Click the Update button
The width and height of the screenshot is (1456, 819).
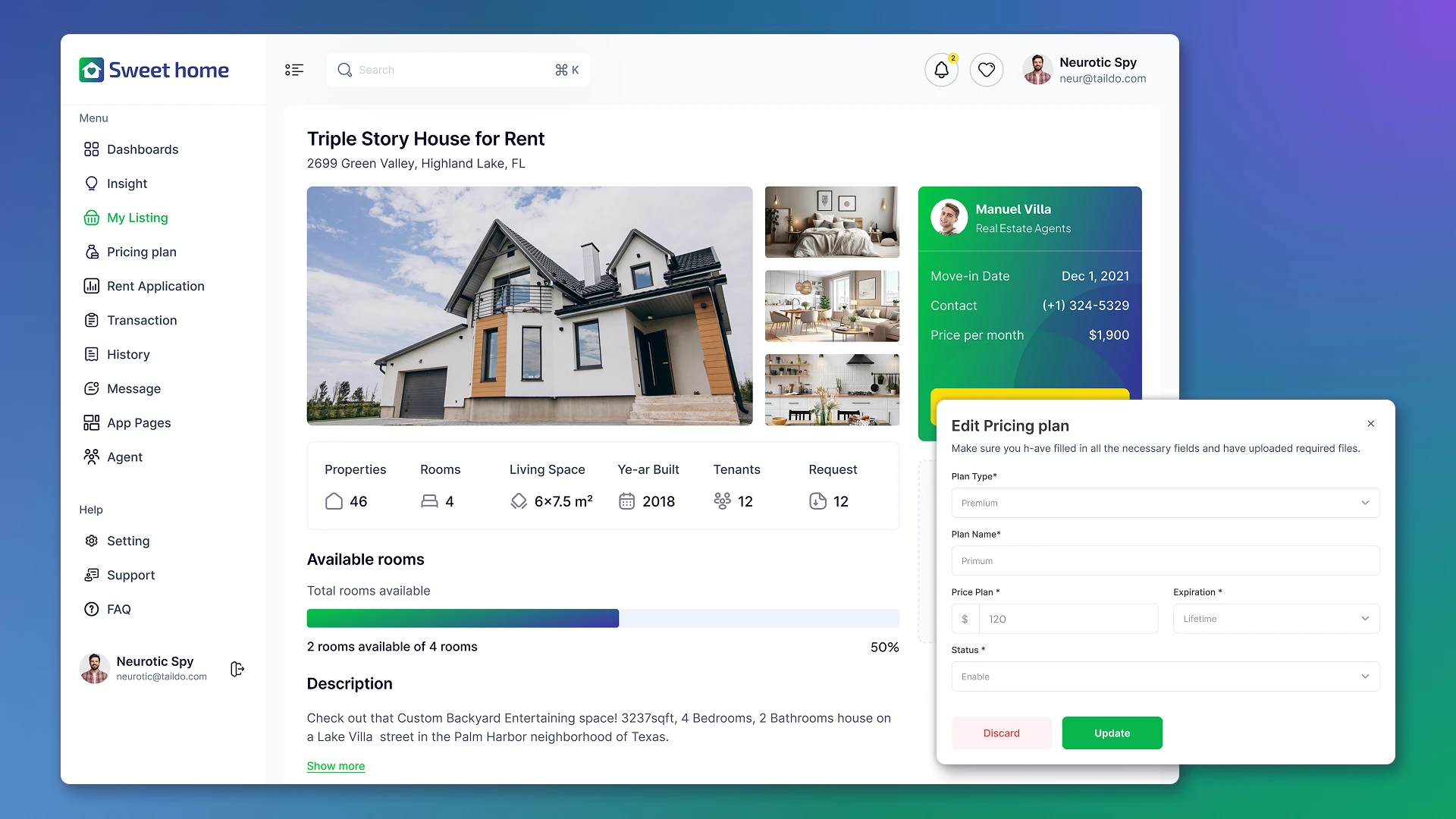[1112, 733]
